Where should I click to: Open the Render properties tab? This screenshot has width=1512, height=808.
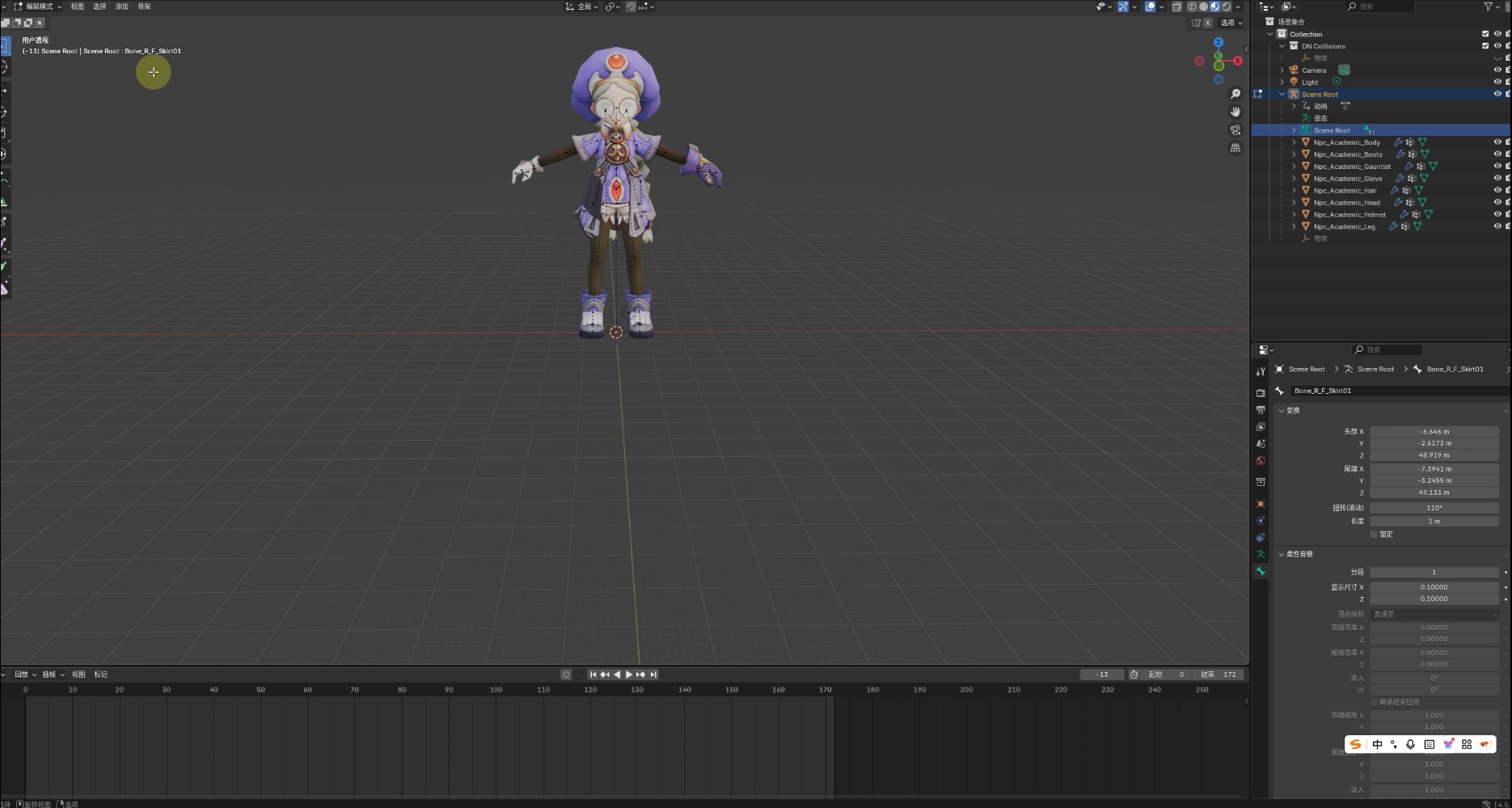click(1261, 392)
